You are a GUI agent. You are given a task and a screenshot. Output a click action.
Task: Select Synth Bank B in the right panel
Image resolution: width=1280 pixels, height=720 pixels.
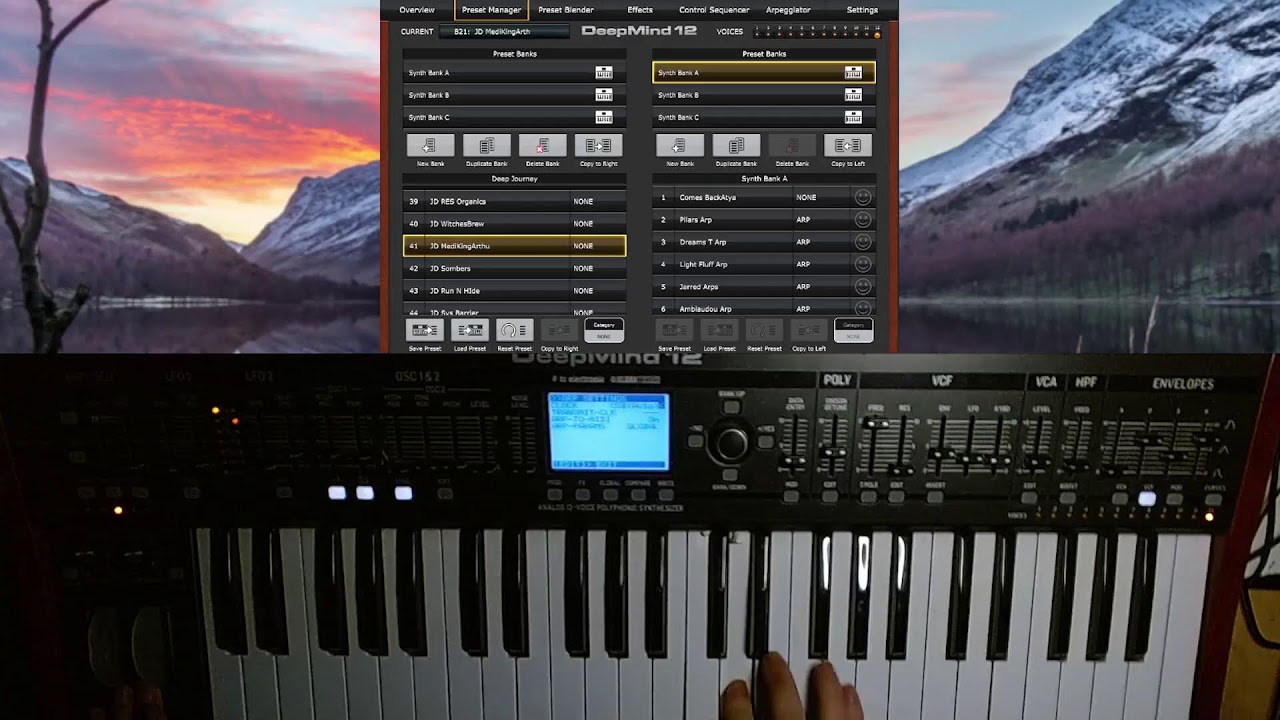click(x=764, y=95)
